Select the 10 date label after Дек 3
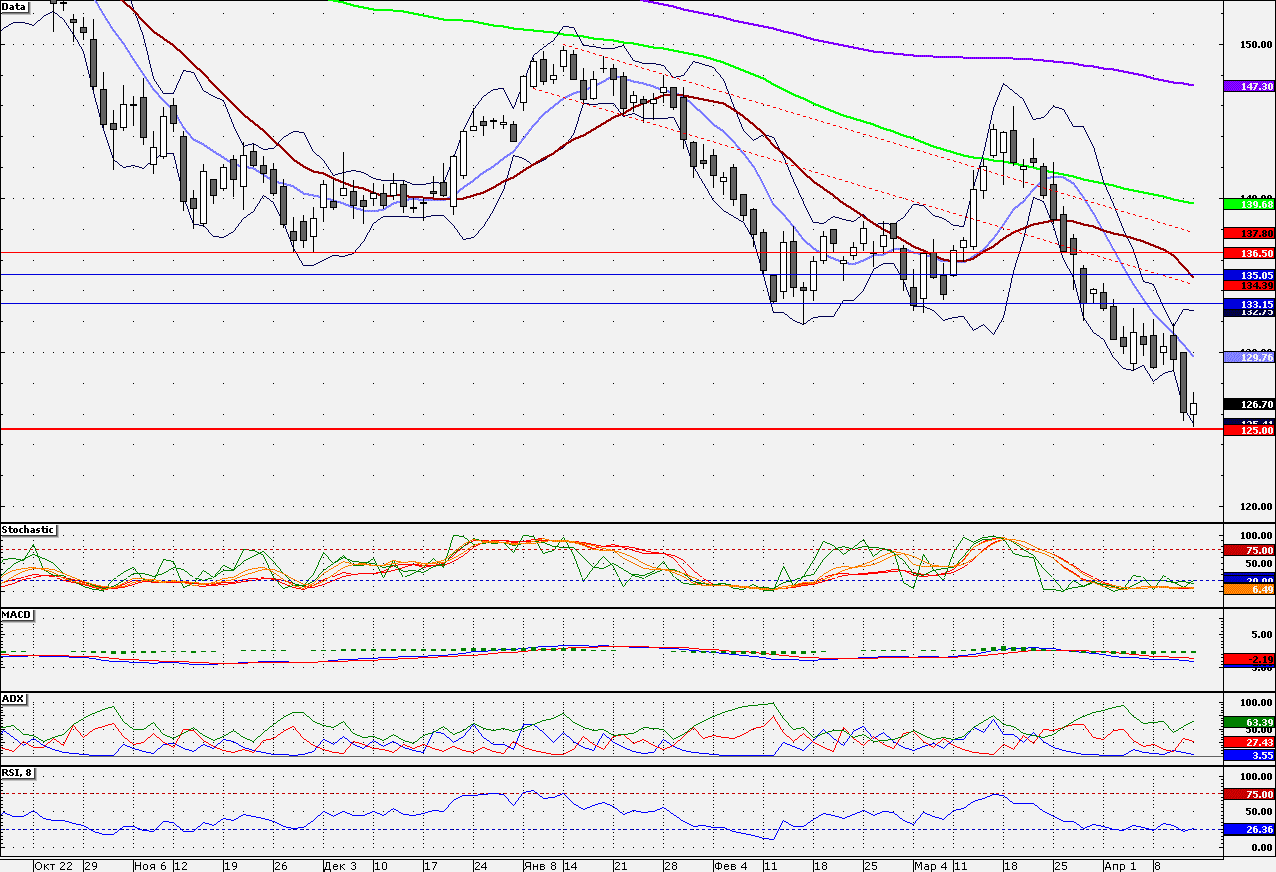1276x872 pixels. pyautogui.click(x=379, y=865)
